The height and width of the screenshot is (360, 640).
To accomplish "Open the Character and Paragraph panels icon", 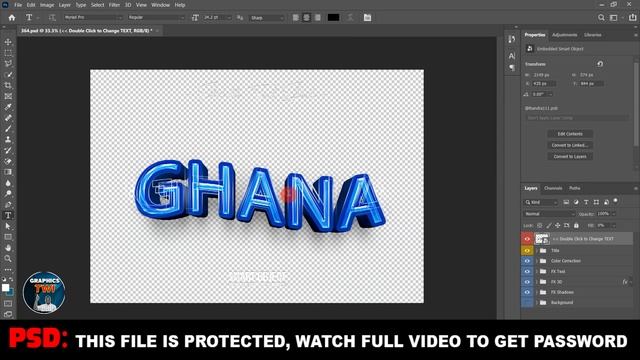I will 367,18.
